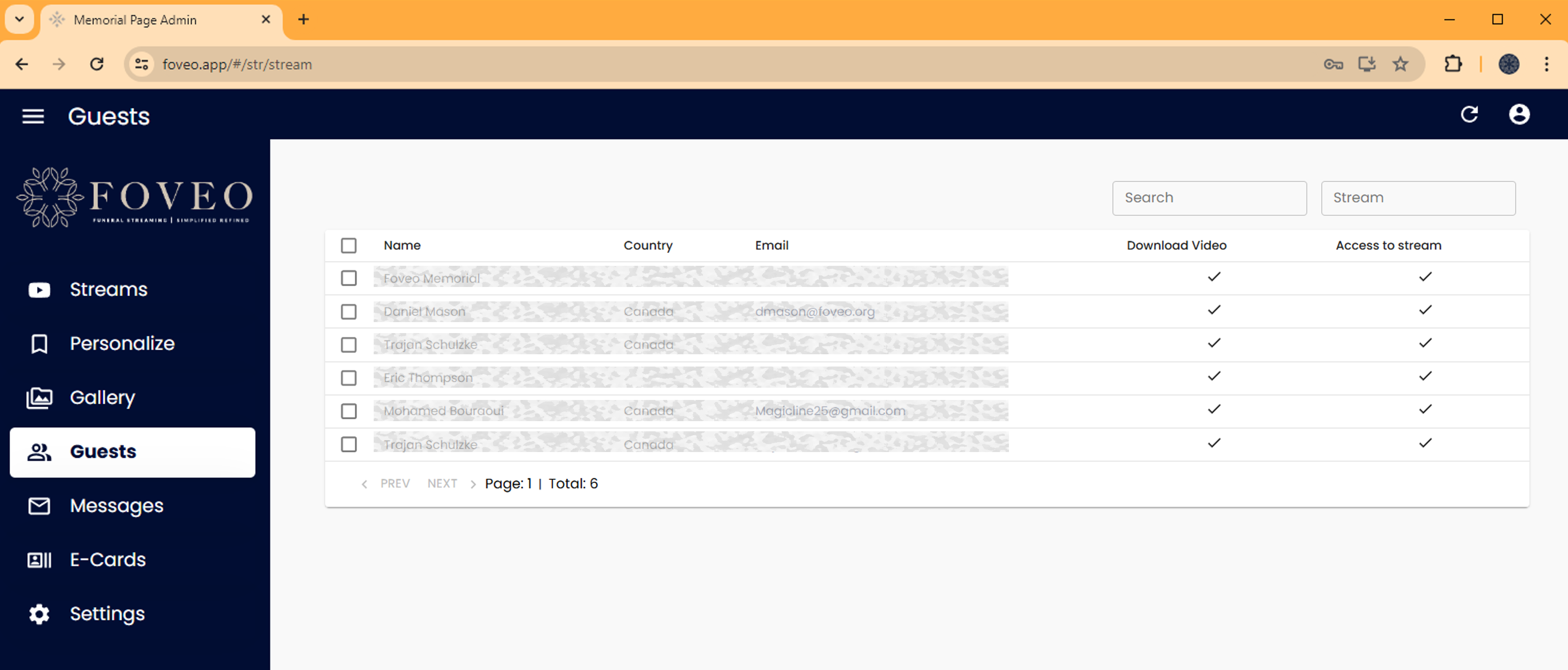Click the E-Cards icon in sidebar
Image resolution: width=1568 pixels, height=670 pixels.
point(39,560)
